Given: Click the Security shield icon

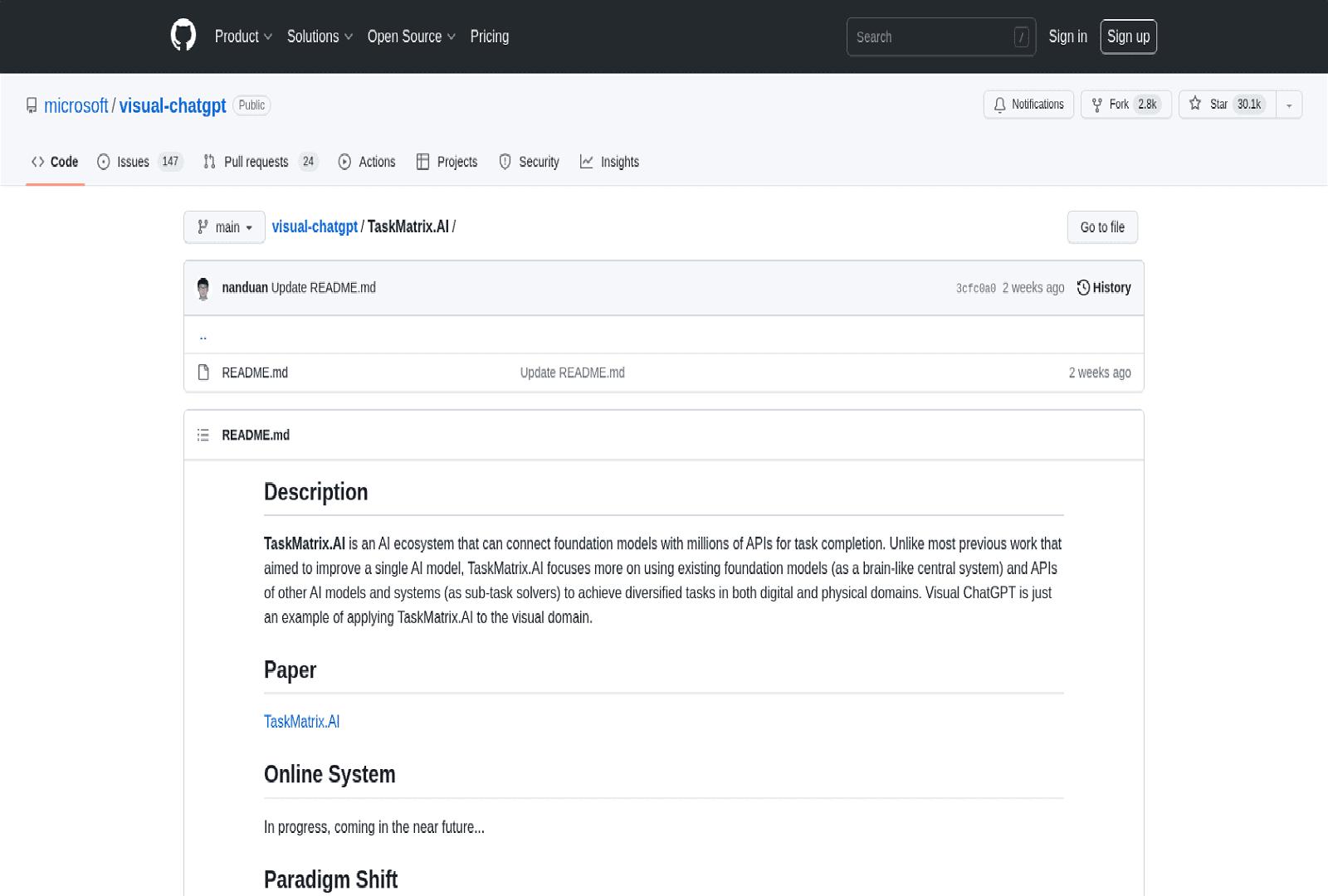Looking at the screenshot, I should 505,162.
